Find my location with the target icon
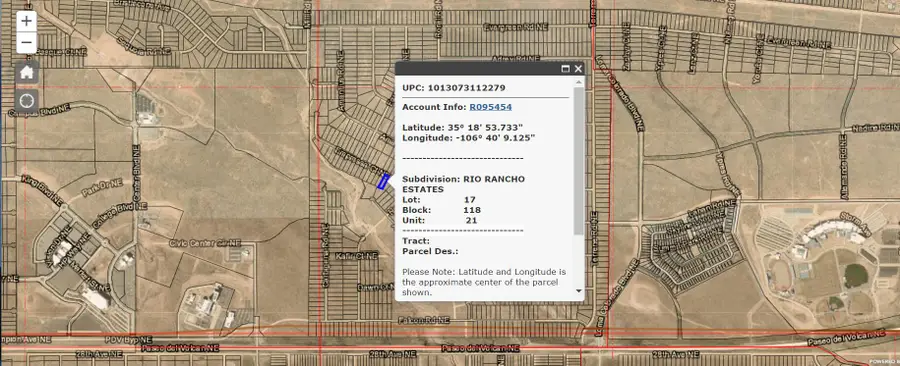Image resolution: width=900 pixels, height=366 pixels. [x=26, y=101]
